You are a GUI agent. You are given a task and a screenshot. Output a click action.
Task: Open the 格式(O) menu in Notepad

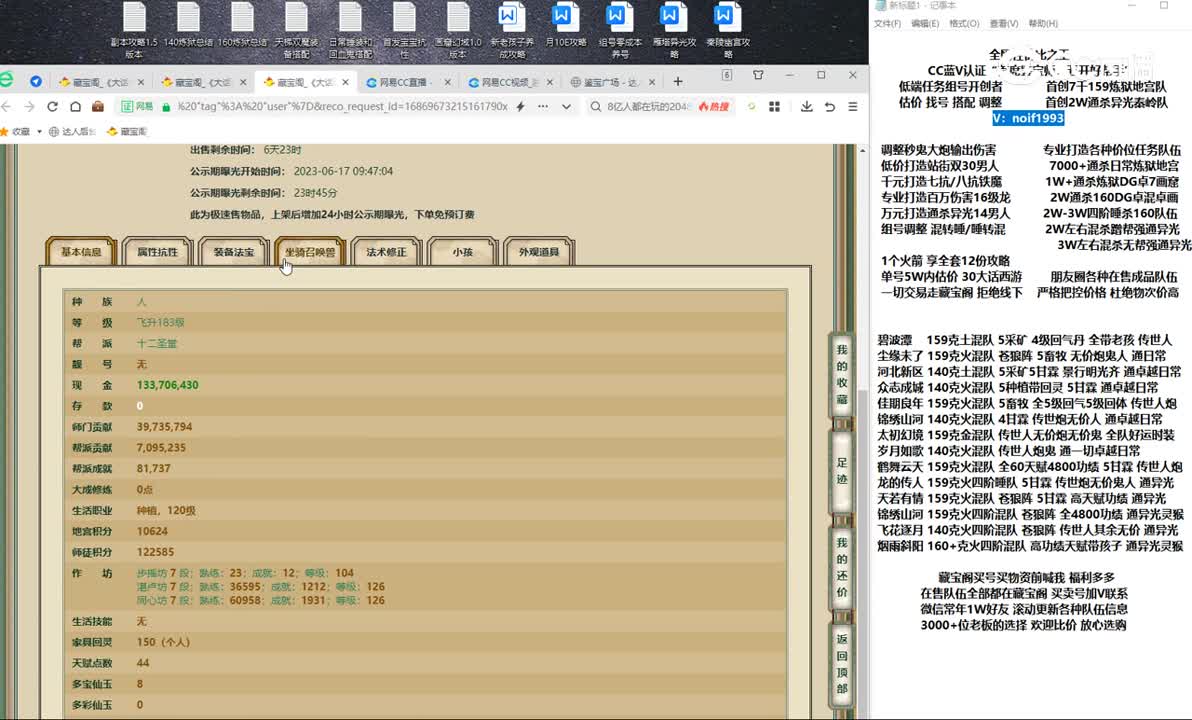pyautogui.click(x=963, y=23)
